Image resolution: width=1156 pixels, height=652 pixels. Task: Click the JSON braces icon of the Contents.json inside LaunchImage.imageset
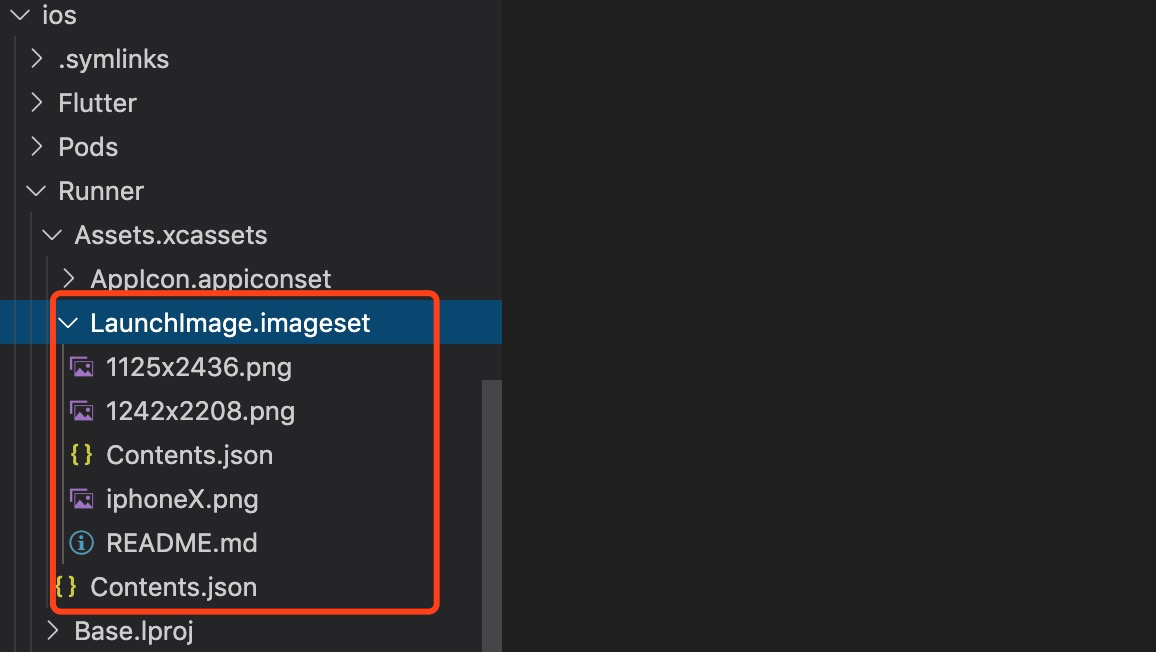tap(82, 455)
